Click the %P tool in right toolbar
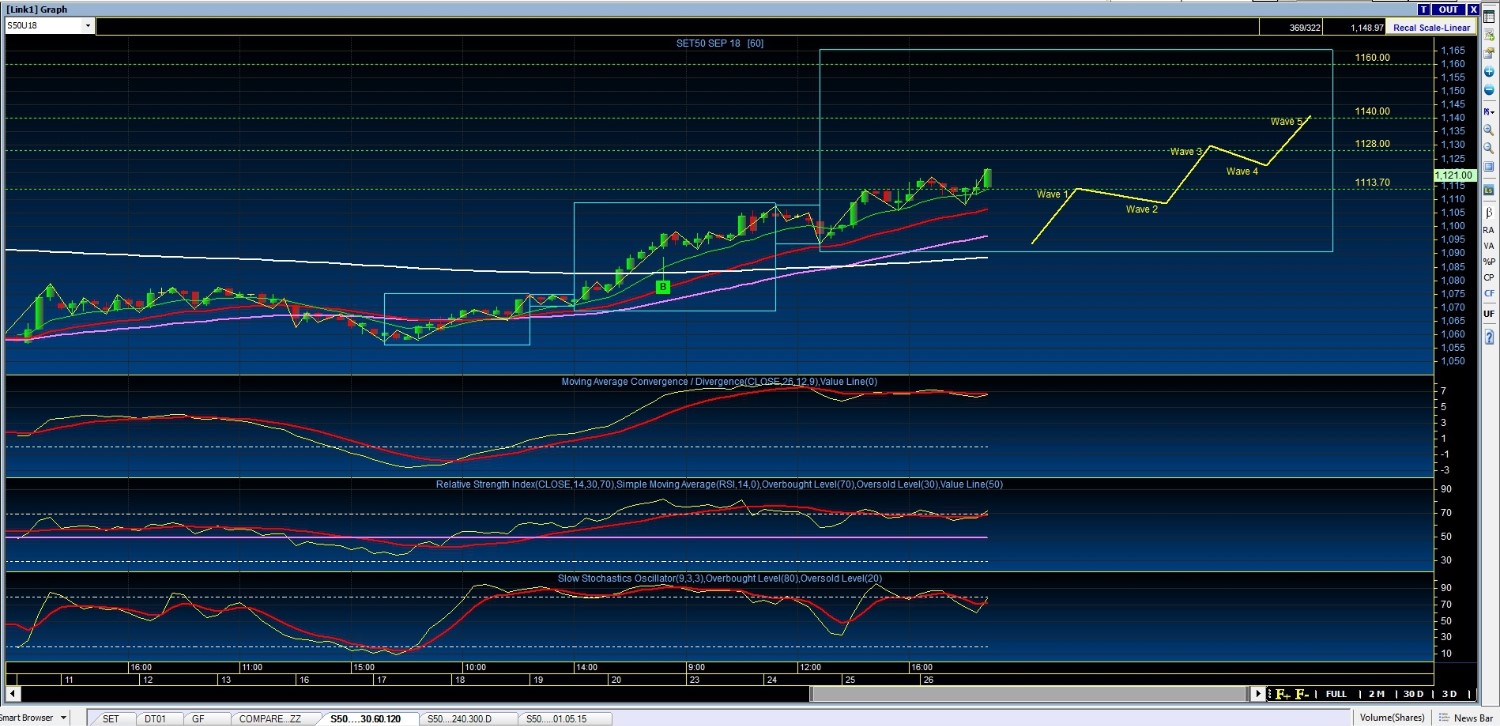This screenshot has width=1500, height=726. point(1488,262)
